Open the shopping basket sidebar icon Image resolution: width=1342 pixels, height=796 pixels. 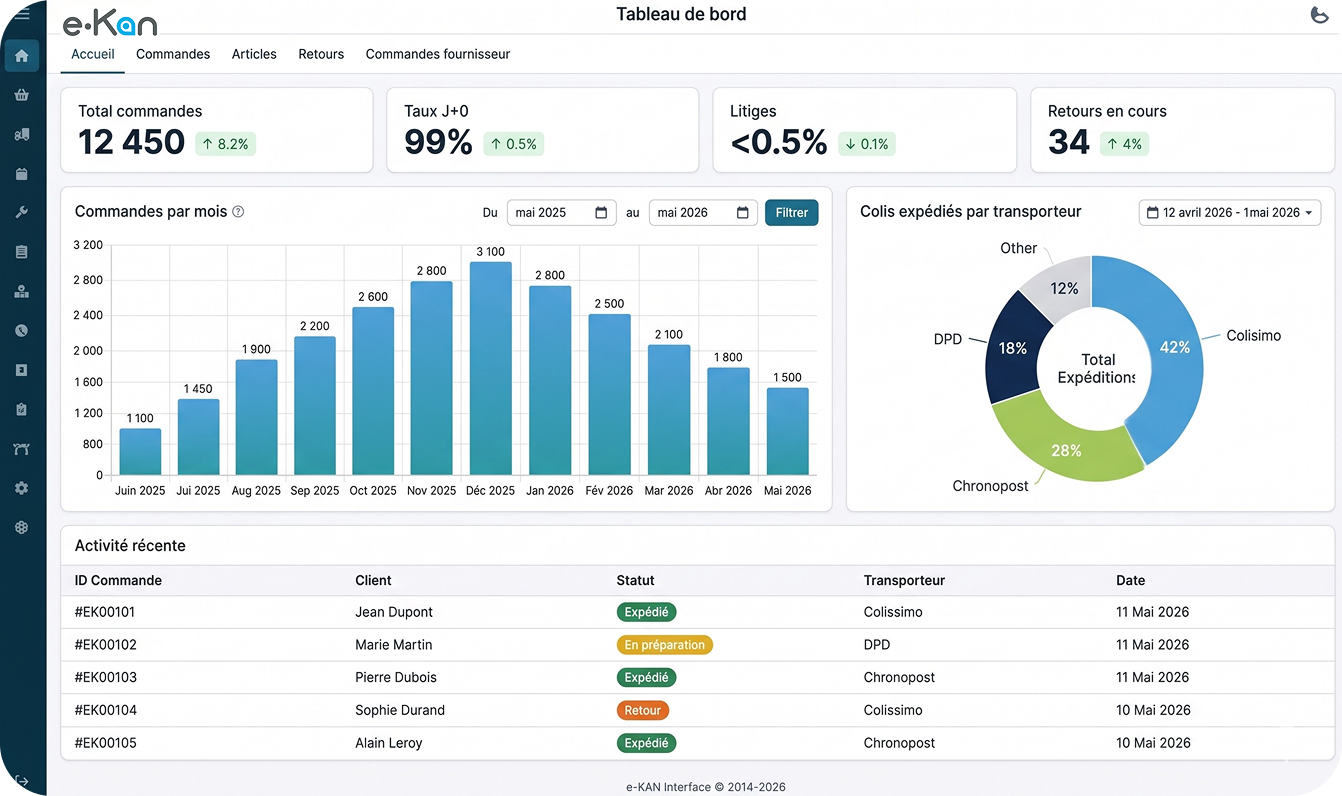22,95
